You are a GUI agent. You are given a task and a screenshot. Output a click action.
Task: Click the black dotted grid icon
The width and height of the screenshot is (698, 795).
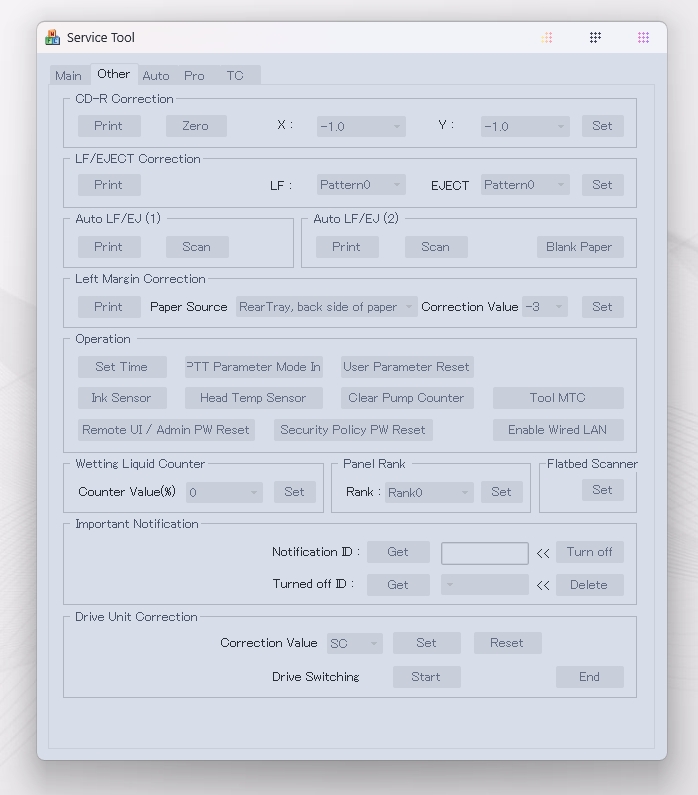[595, 38]
